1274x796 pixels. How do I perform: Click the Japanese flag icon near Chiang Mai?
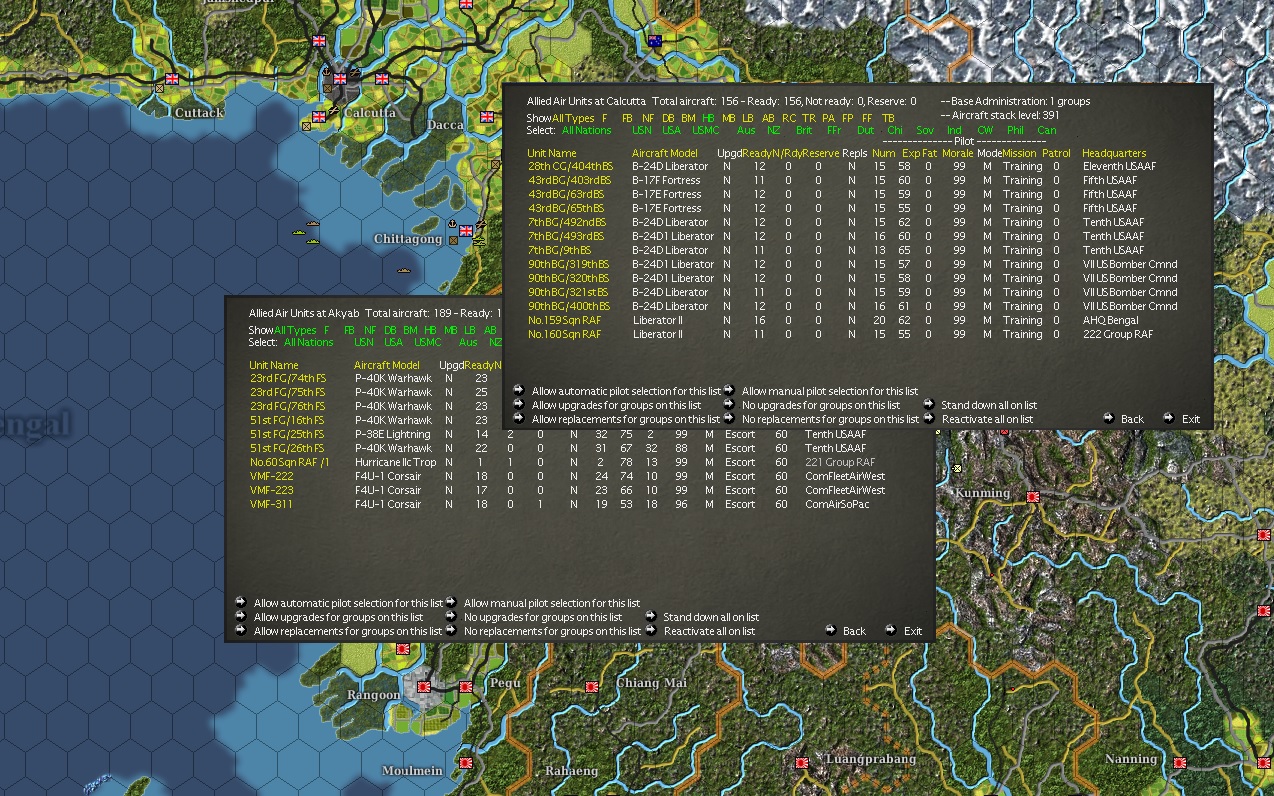pyautogui.click(x=592, y=687)
